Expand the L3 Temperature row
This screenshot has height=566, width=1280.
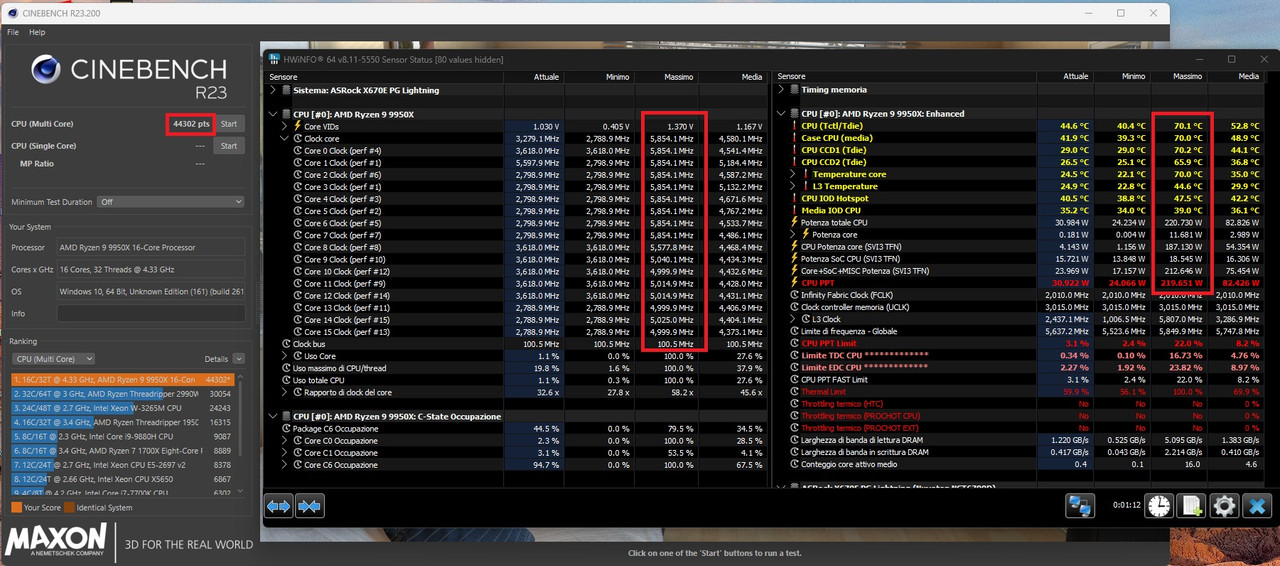pyautogui.click(x=792, y=186)
